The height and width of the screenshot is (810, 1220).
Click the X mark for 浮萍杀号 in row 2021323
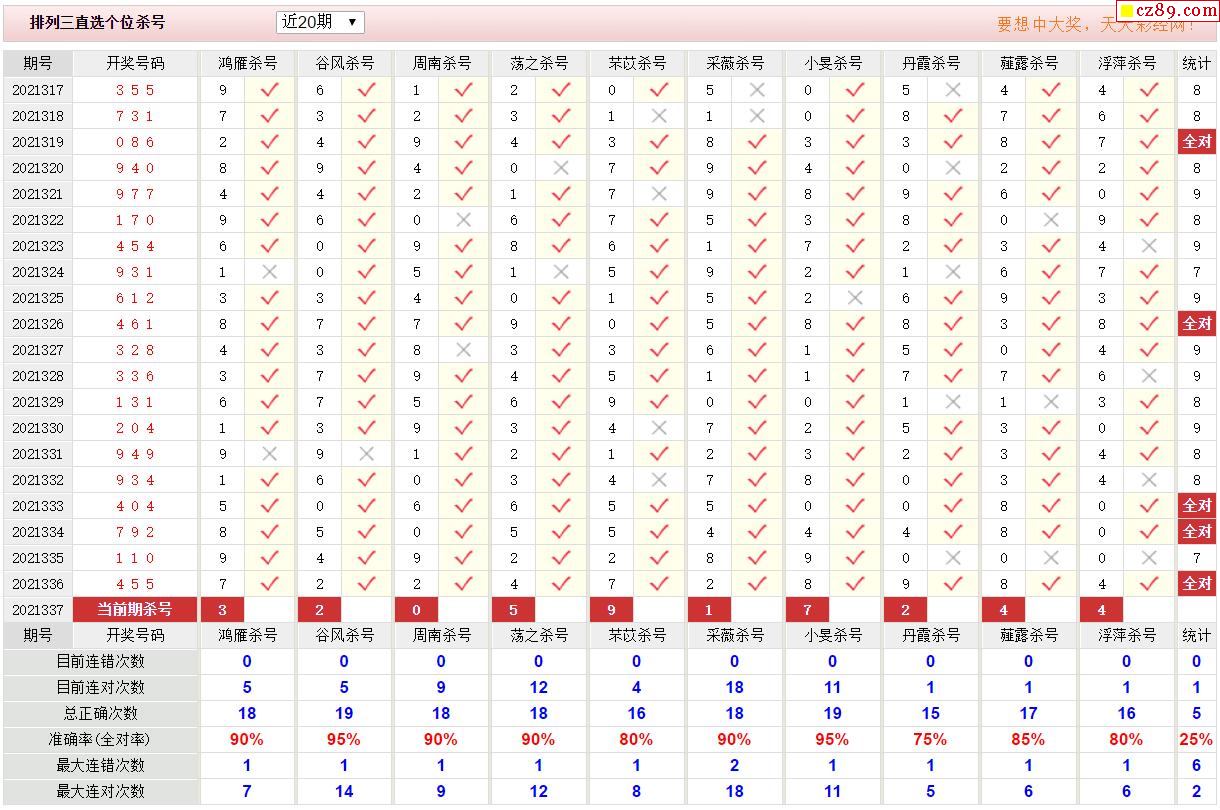pyautogui.click(x=1149, y=246)
